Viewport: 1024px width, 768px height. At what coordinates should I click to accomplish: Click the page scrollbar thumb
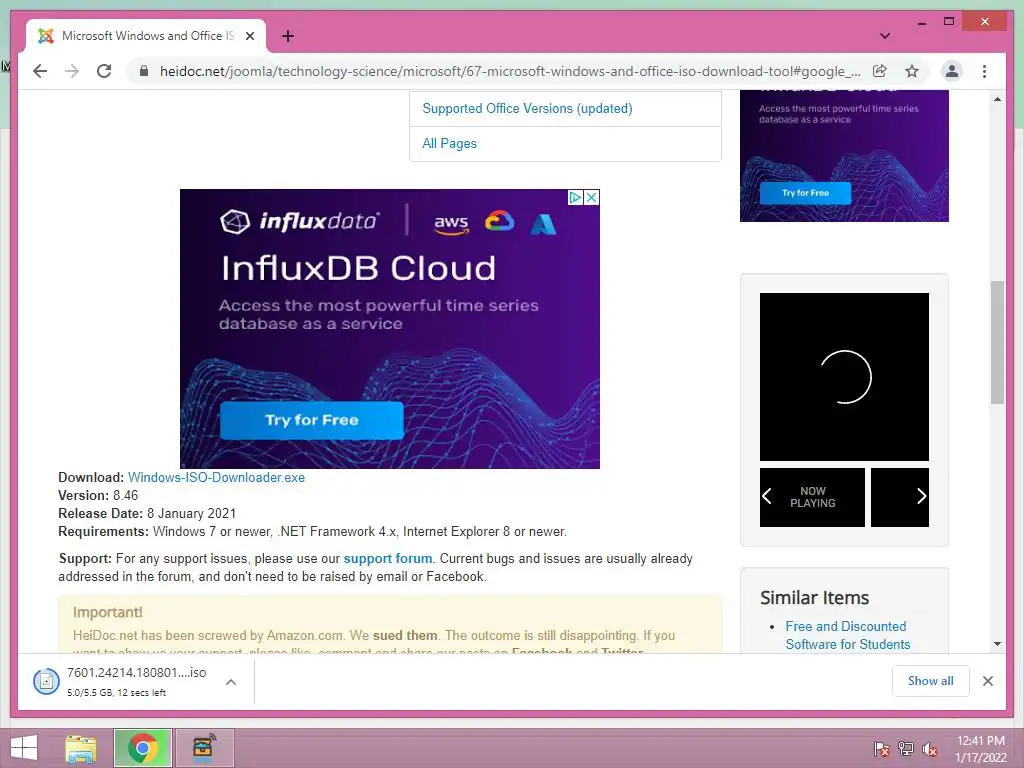(x=997, y=342)
